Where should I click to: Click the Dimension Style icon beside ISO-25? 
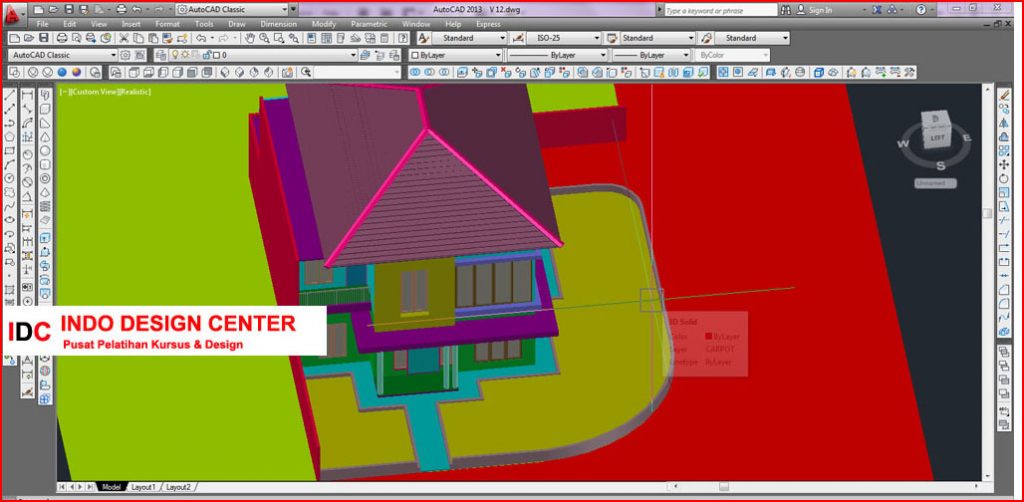pos(519,38)
